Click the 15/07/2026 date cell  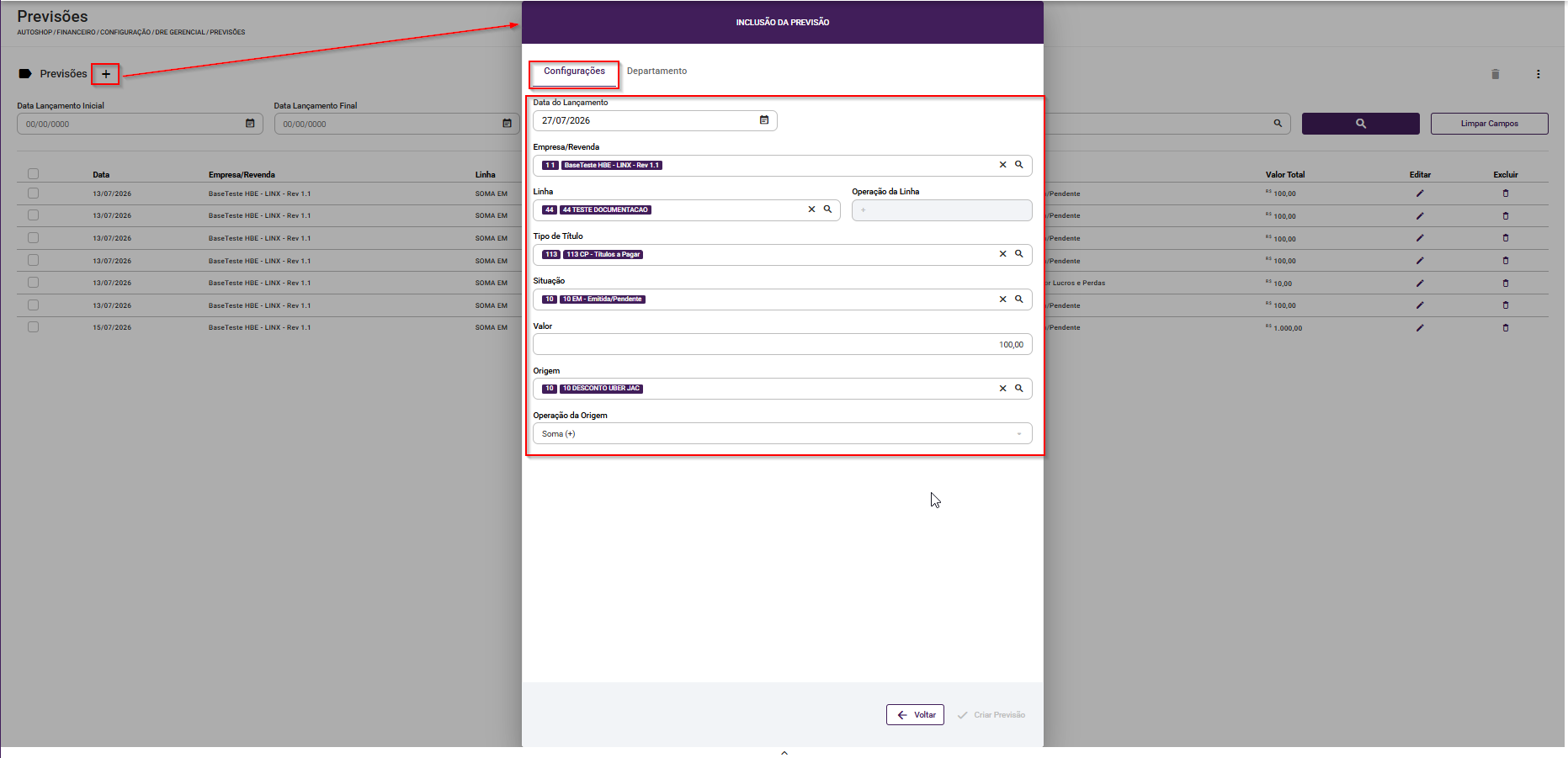(x=112, y=328)
